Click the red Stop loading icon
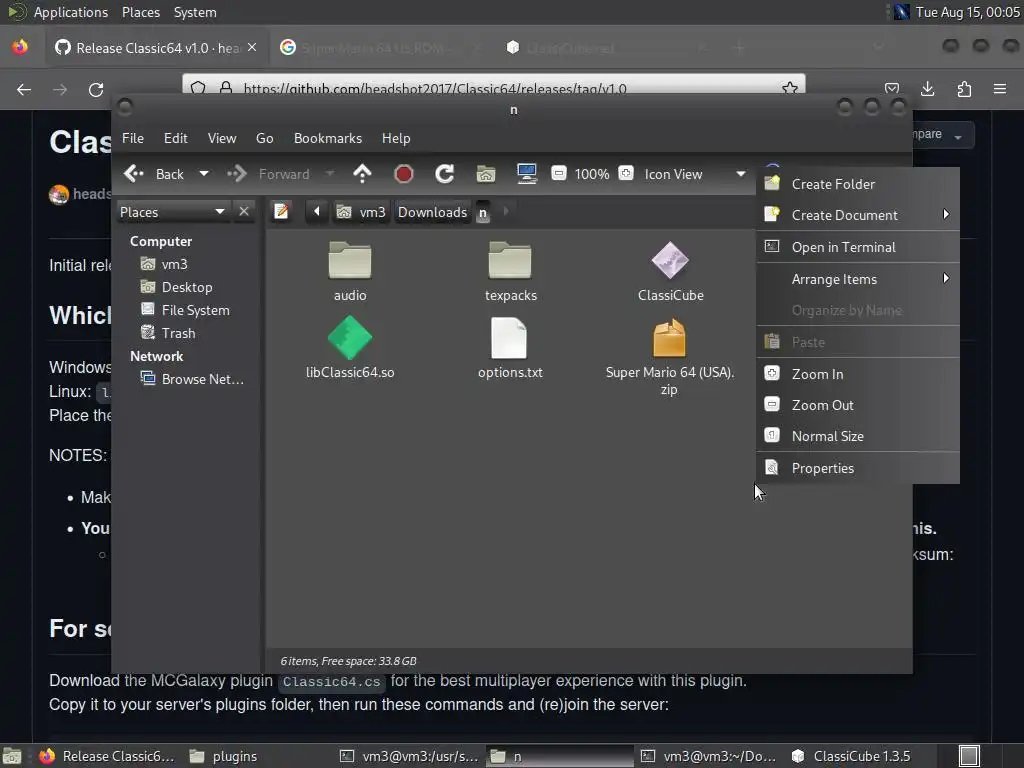Viewport: 1024px width, 768px height. click(404, 174)
